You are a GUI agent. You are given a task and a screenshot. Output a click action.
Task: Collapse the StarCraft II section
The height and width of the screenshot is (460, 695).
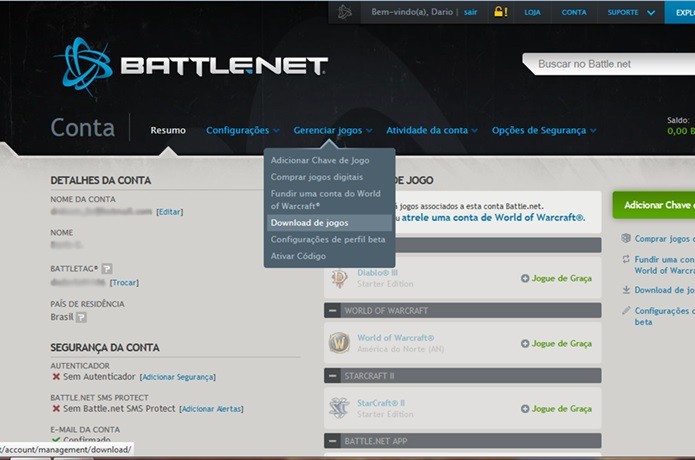click(x=332, y=376)
